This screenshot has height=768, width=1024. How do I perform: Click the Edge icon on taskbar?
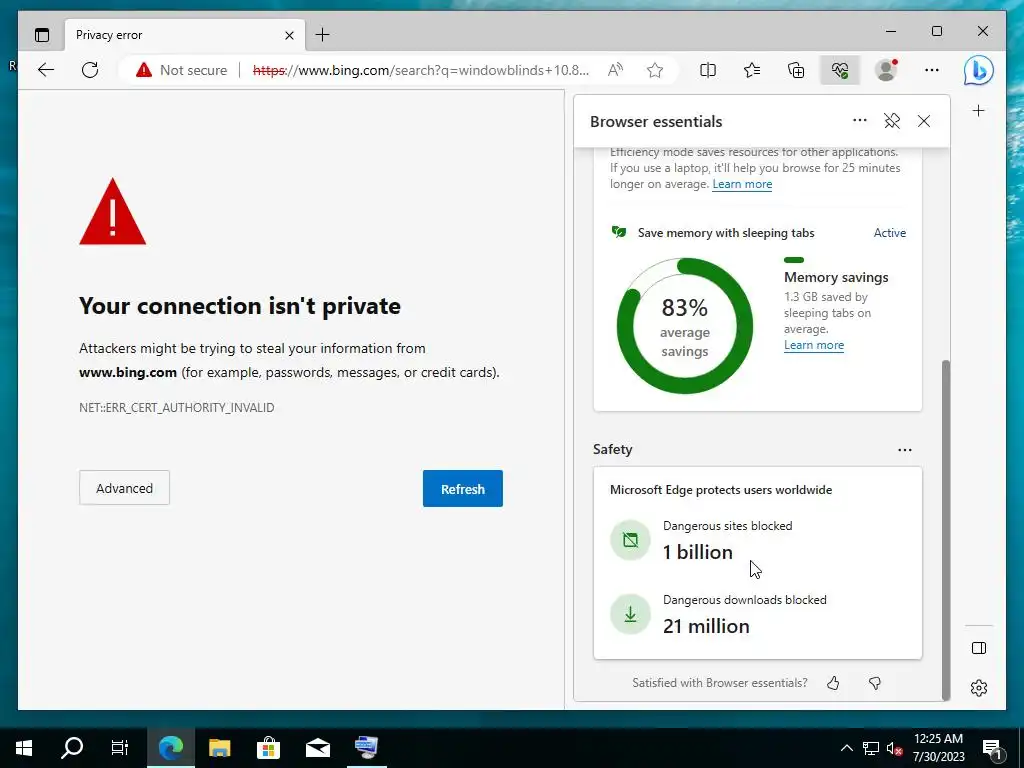(171, 747)
